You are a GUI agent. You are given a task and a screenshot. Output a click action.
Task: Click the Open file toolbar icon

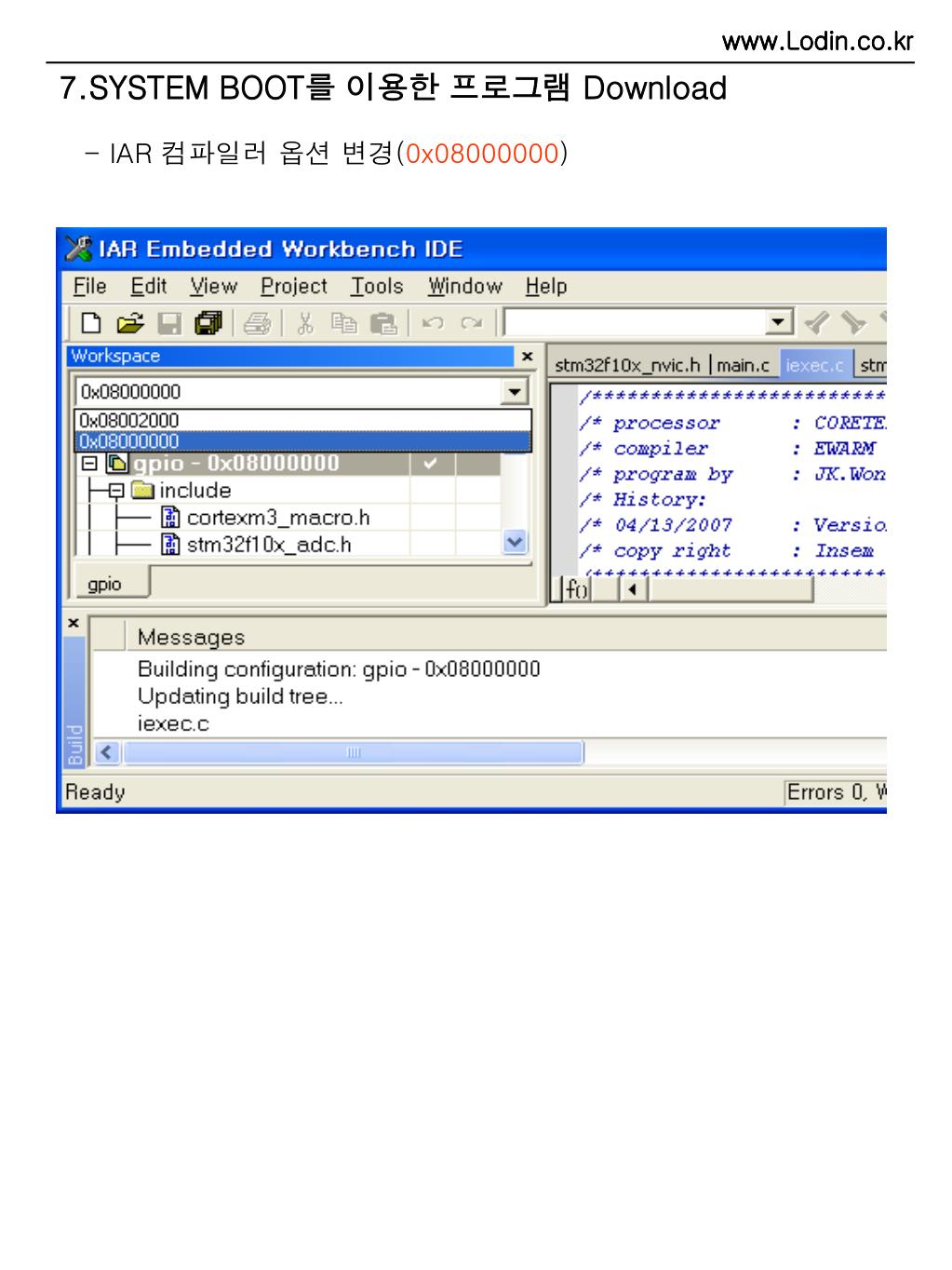[130, 323]
